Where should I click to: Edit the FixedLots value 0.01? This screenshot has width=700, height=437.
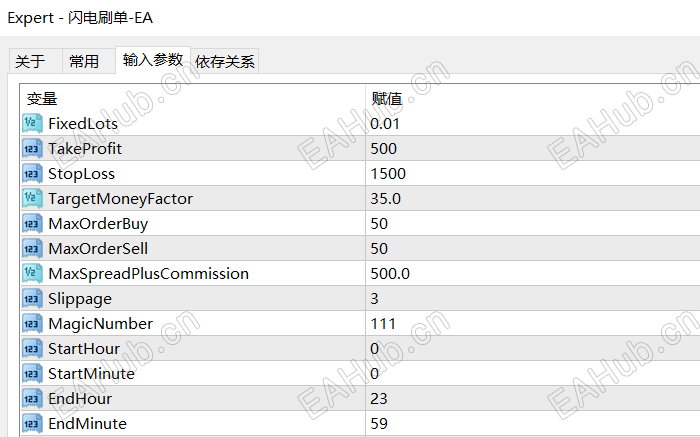click(x=384, y=124)
